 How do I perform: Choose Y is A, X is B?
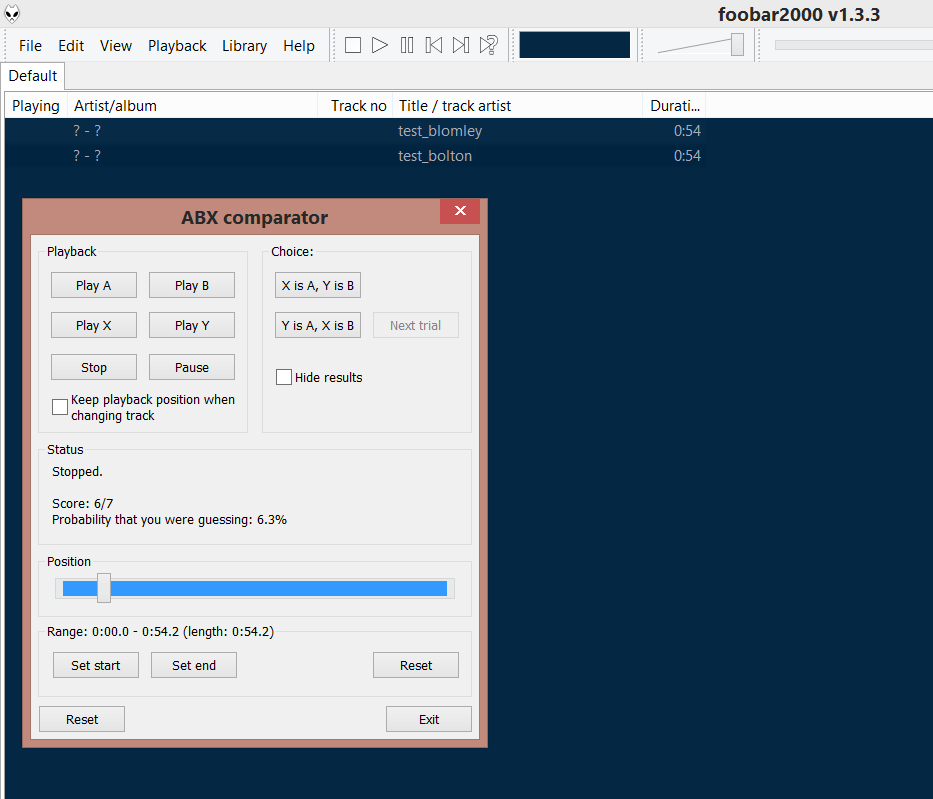pyautogui.click(x=318, y=325)
